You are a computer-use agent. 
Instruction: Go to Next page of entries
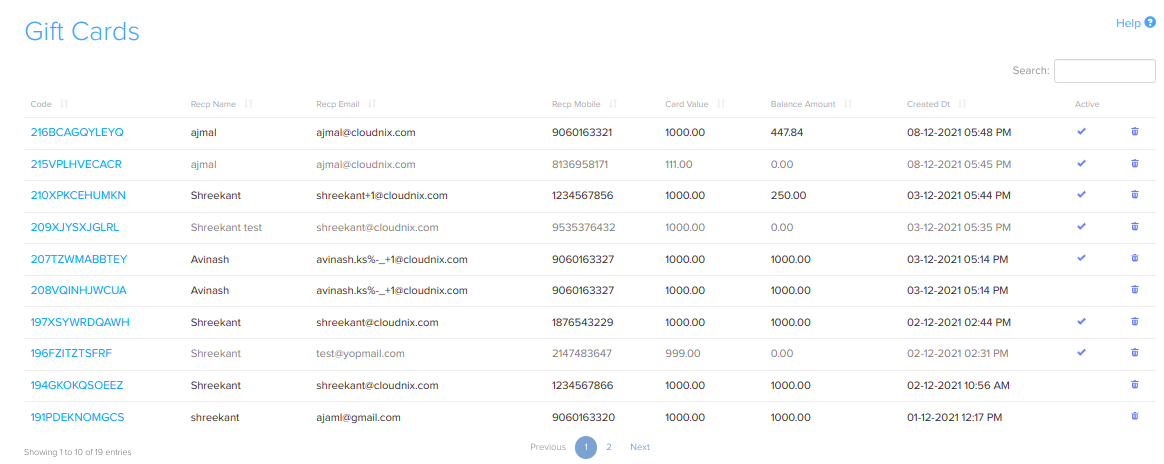point(640,447)
